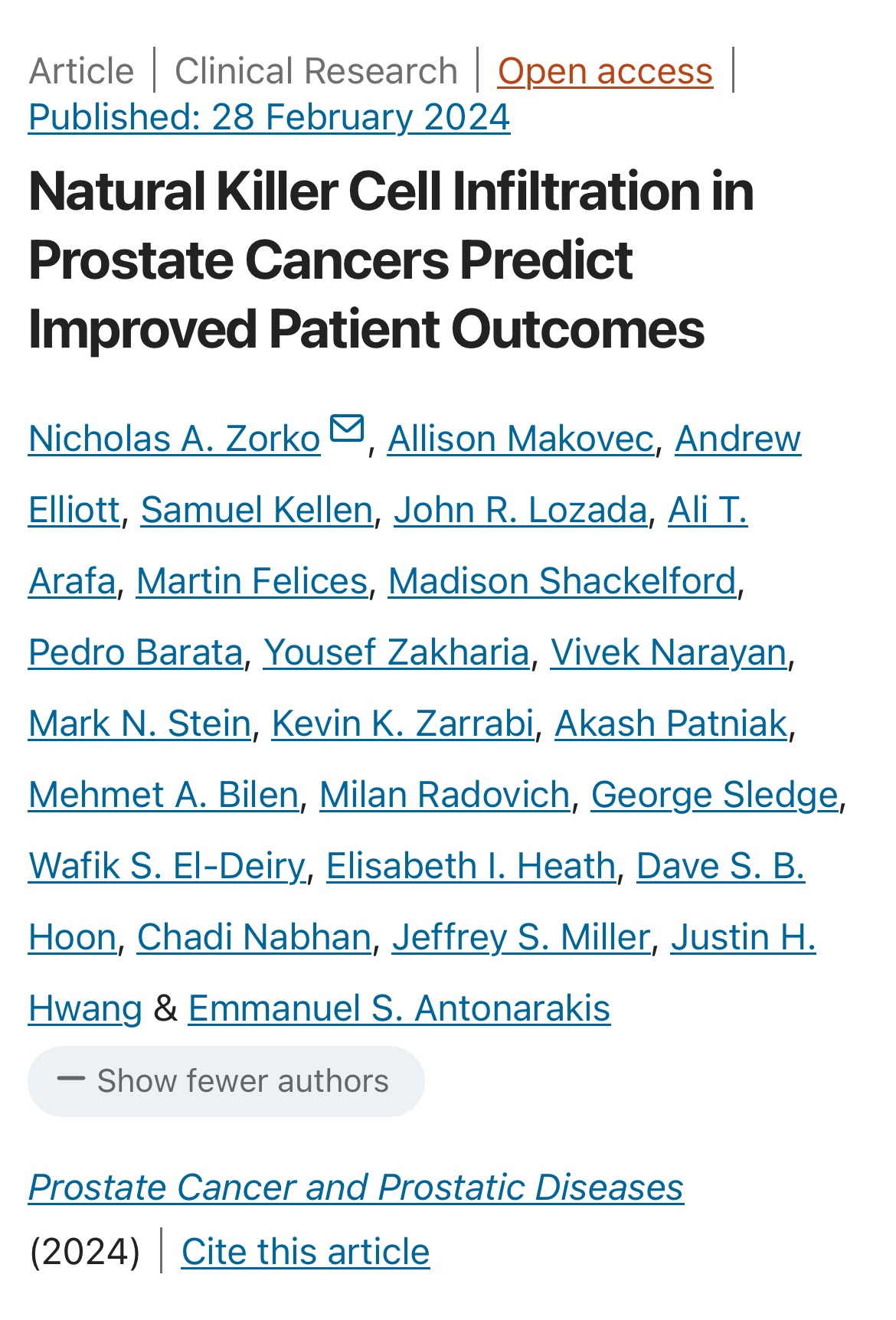Click Pedro Barata author link
Image resolution: width=896 pixels, height=1320 pixels.
click(136, 652)
